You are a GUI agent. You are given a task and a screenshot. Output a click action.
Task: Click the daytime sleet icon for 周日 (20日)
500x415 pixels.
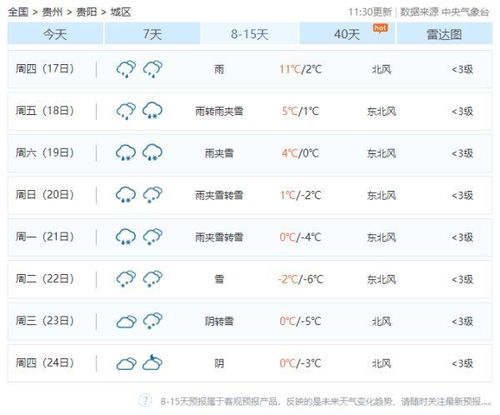point(126,195)
